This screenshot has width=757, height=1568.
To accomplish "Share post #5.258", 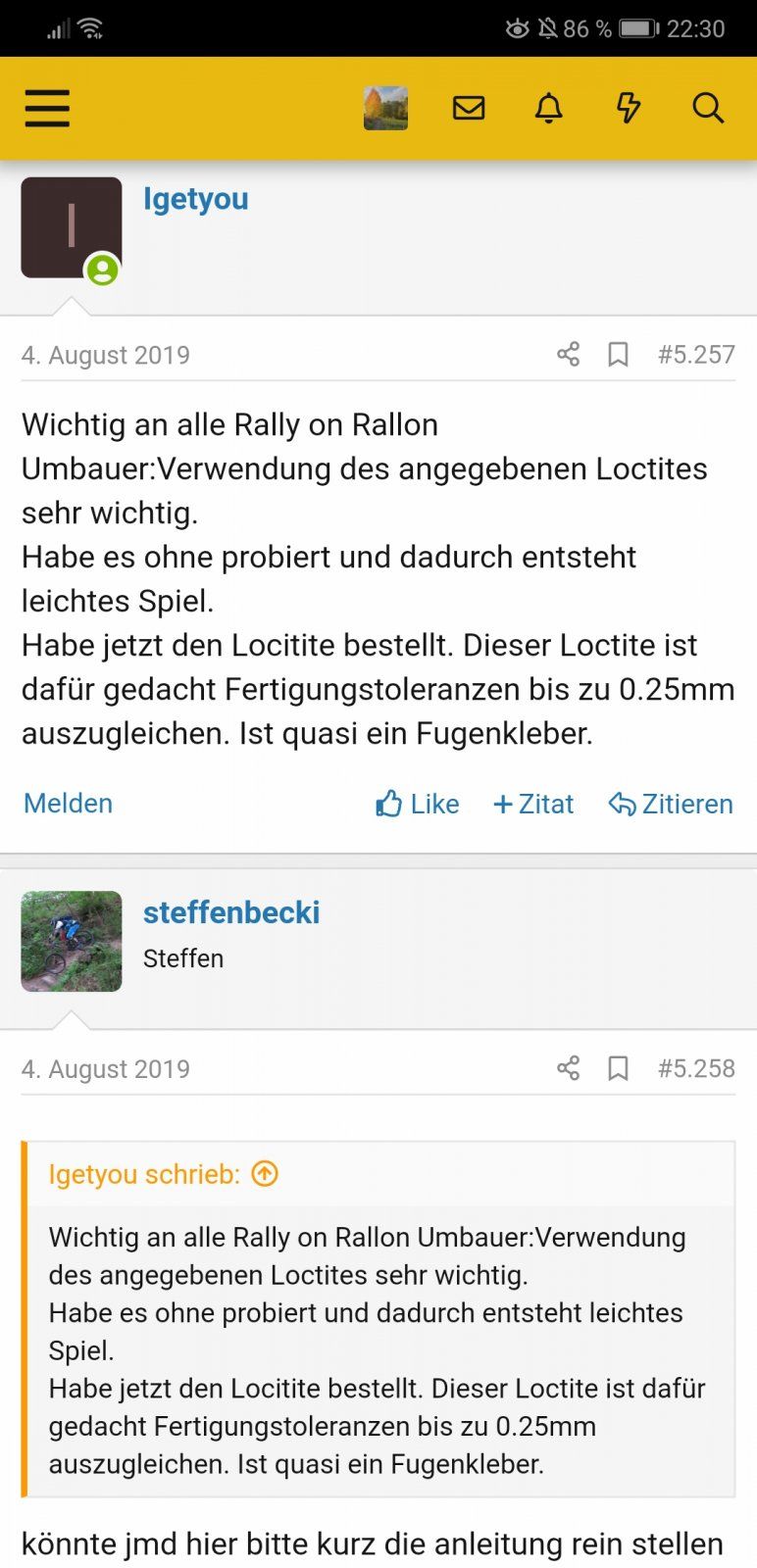I will (x=569, y=1067).
